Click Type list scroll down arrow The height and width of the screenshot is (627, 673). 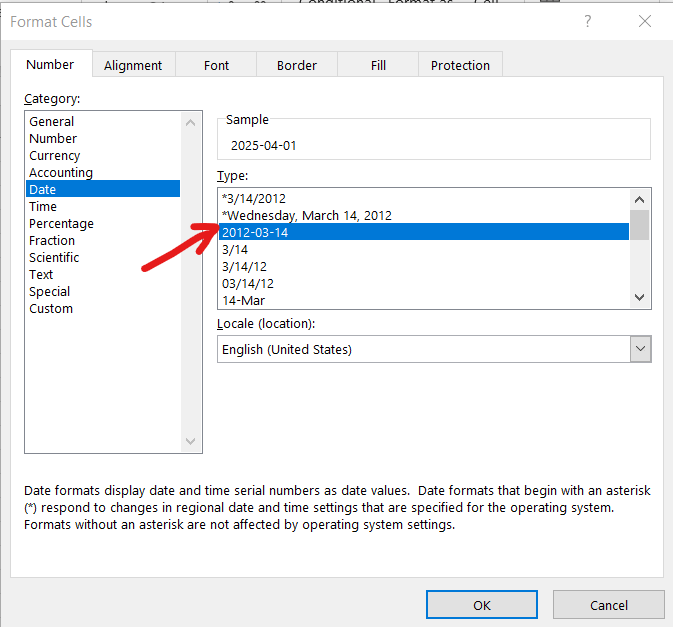point(640,297)
